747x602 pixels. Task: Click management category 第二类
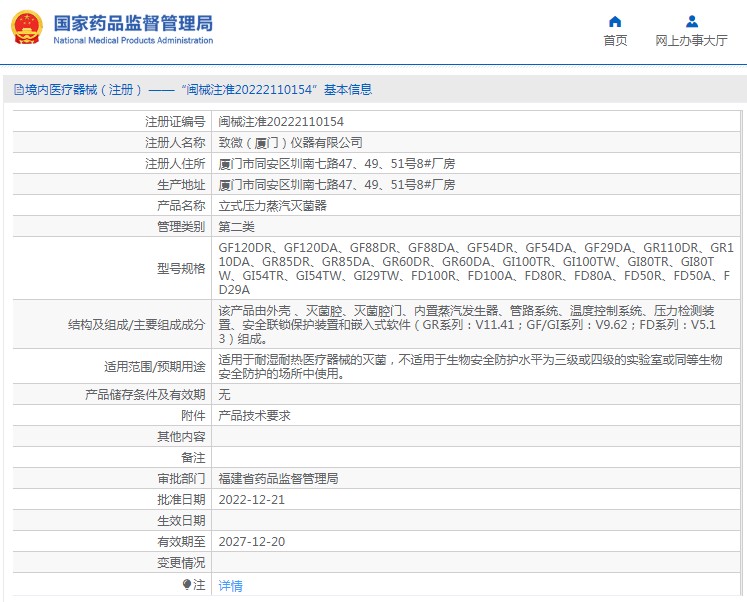[x=236, y=227]
